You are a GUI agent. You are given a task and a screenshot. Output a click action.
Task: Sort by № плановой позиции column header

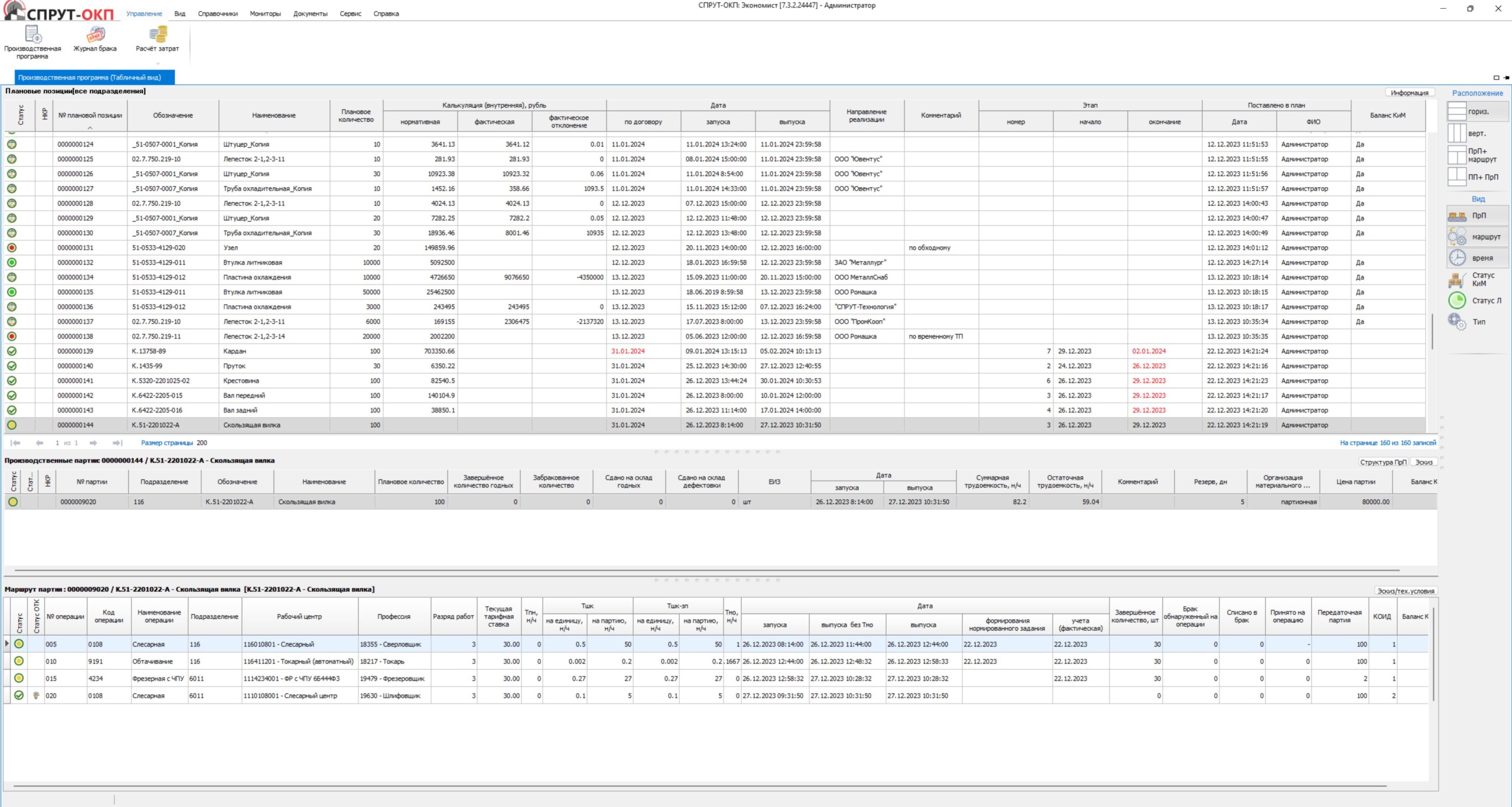tap(90, 116)
